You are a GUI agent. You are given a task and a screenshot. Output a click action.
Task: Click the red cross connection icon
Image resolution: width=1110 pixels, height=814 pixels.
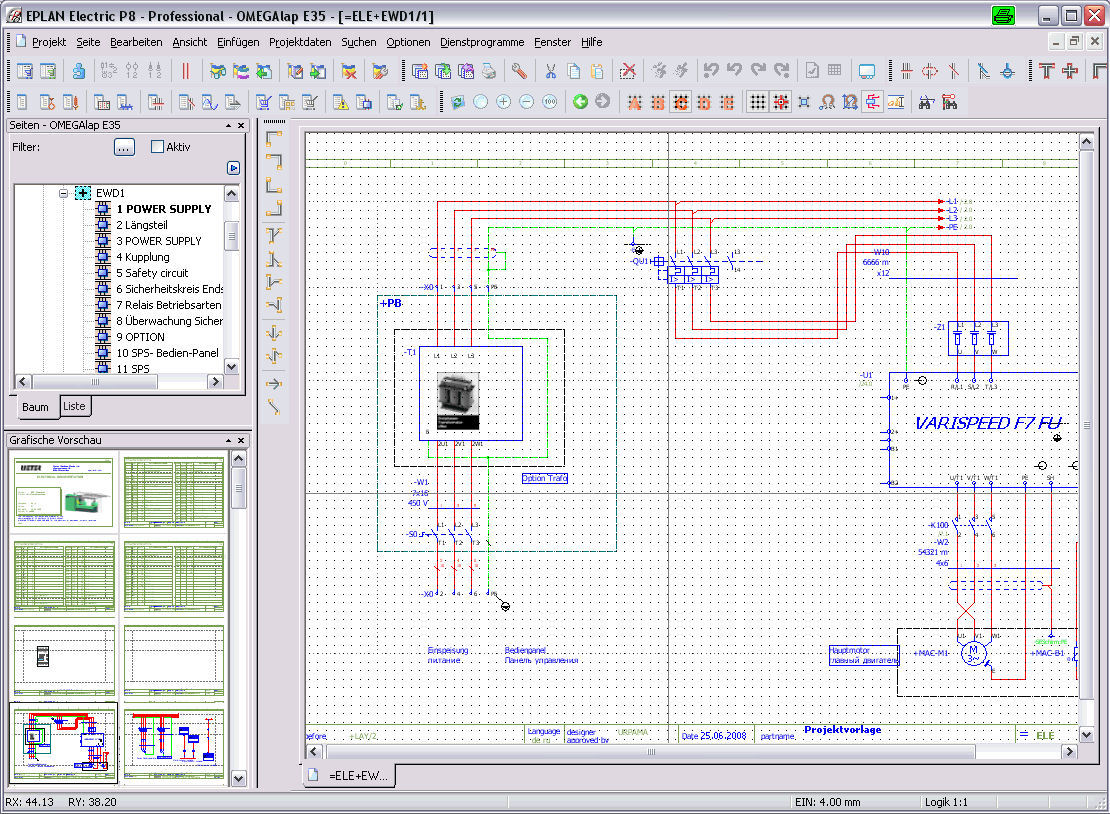click(1070, 71)
